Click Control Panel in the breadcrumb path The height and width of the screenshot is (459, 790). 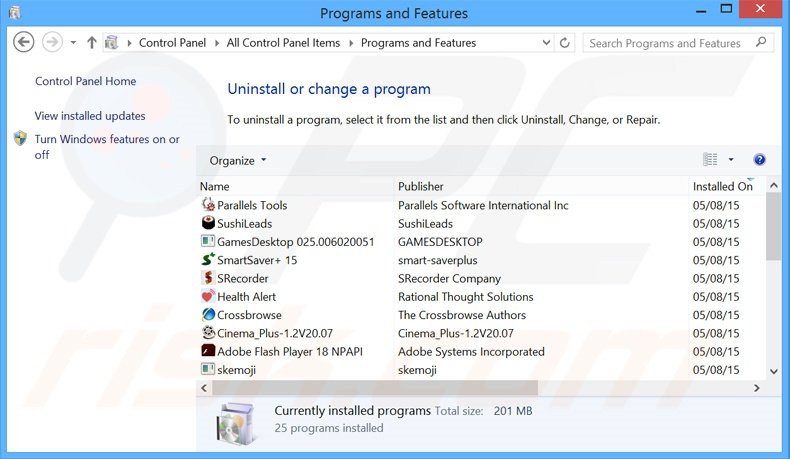[174, 43]
